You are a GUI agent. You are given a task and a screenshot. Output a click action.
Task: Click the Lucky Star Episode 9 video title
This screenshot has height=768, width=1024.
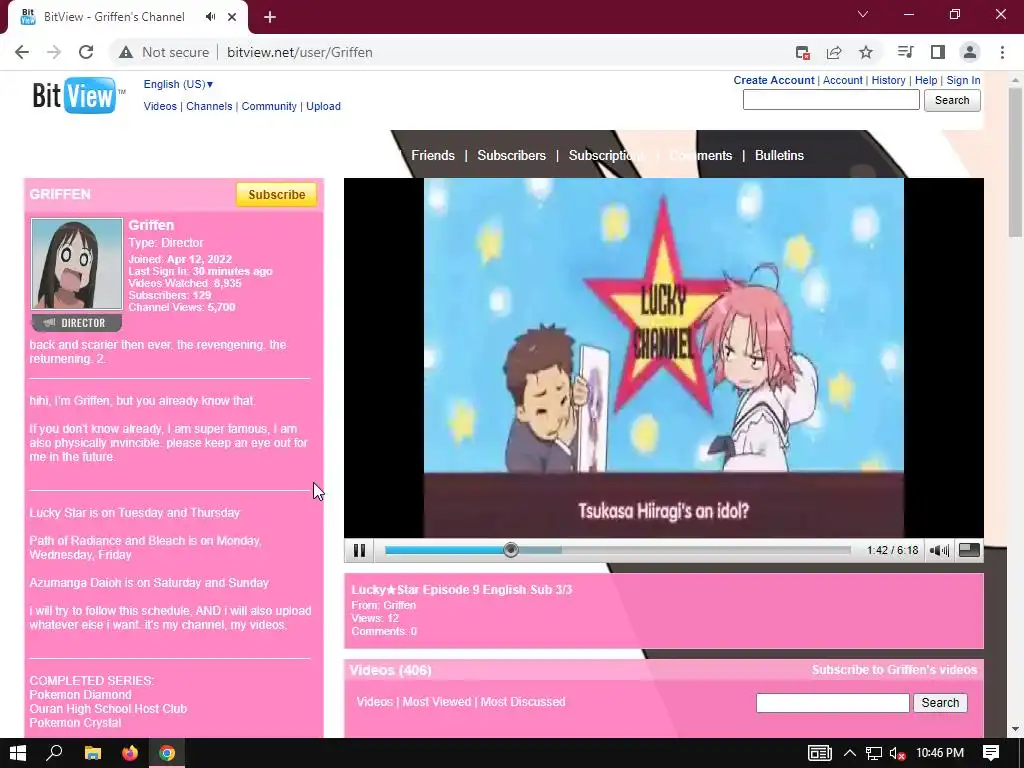pos(461,590)
